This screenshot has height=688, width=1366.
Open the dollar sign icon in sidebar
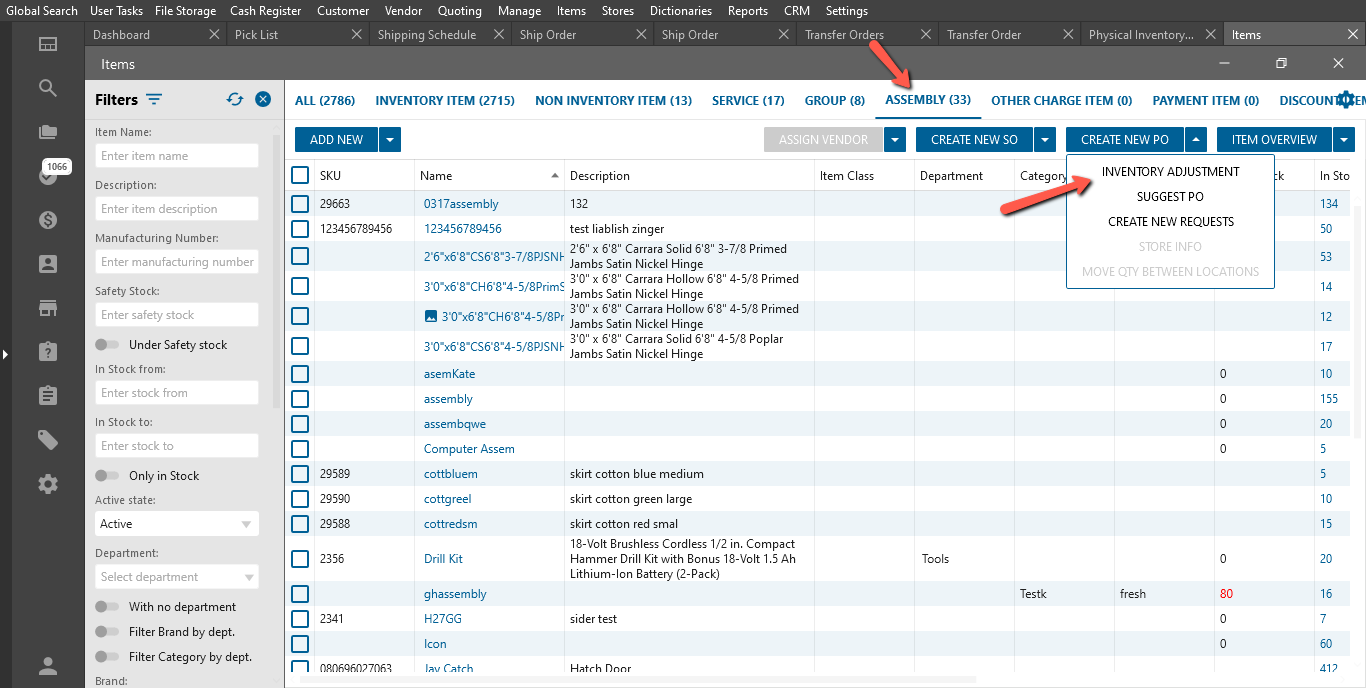point(48,220)
